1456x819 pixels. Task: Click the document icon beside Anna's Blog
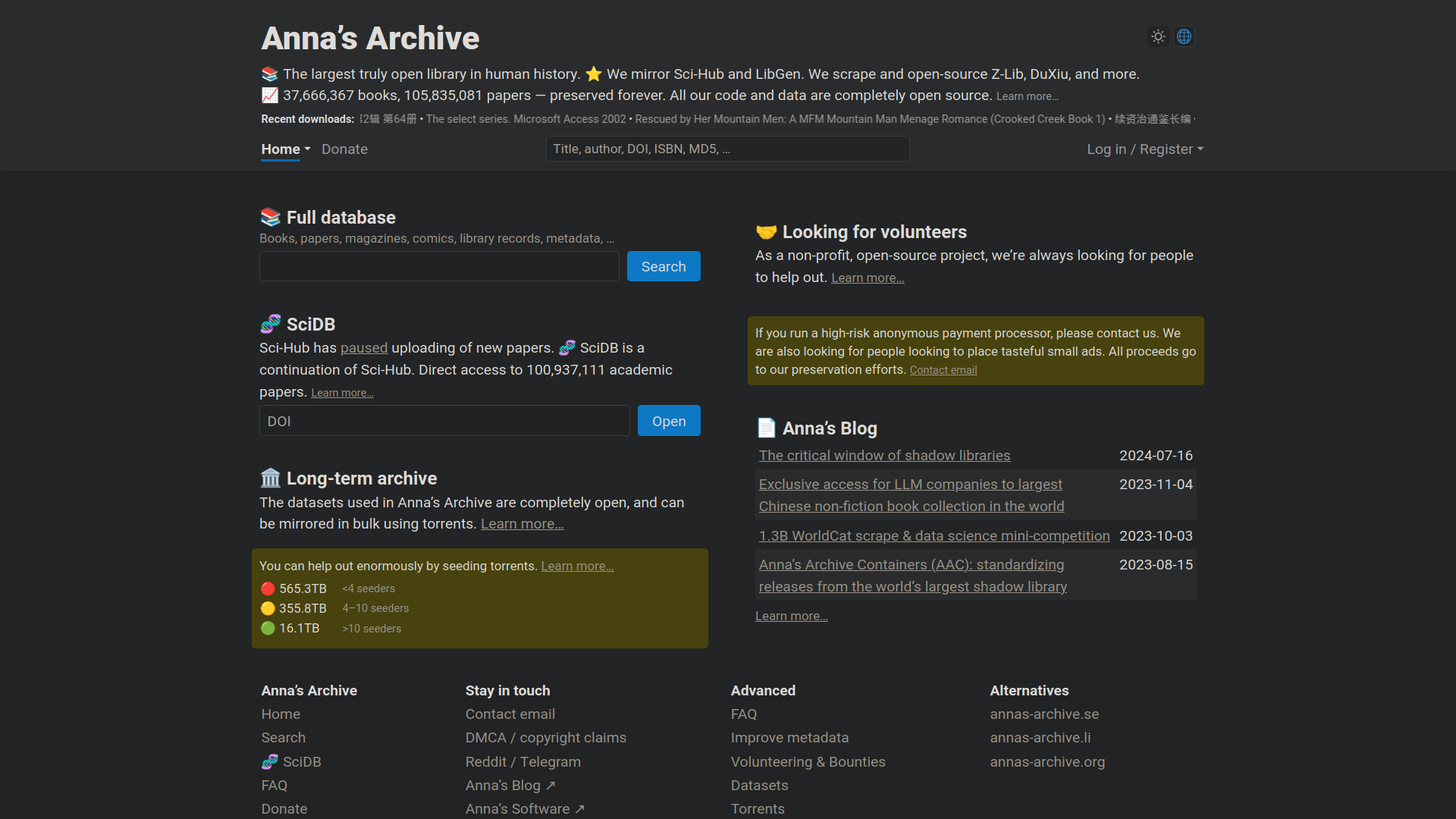[766, 428]
